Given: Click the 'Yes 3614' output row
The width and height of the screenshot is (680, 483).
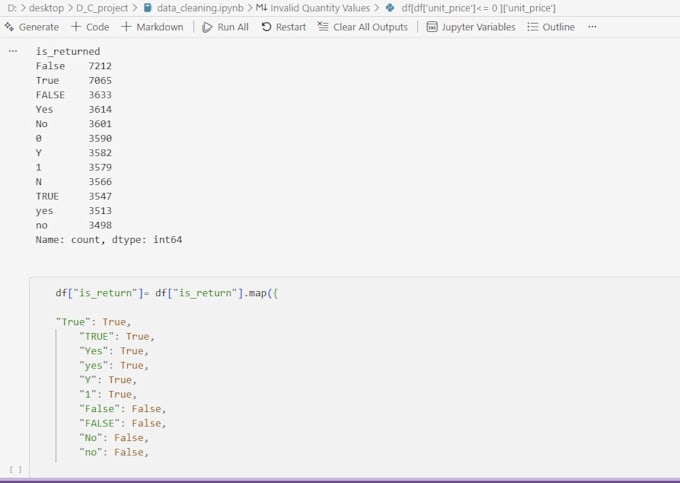Looking at the screenshot, I should (x=74, y=109).
